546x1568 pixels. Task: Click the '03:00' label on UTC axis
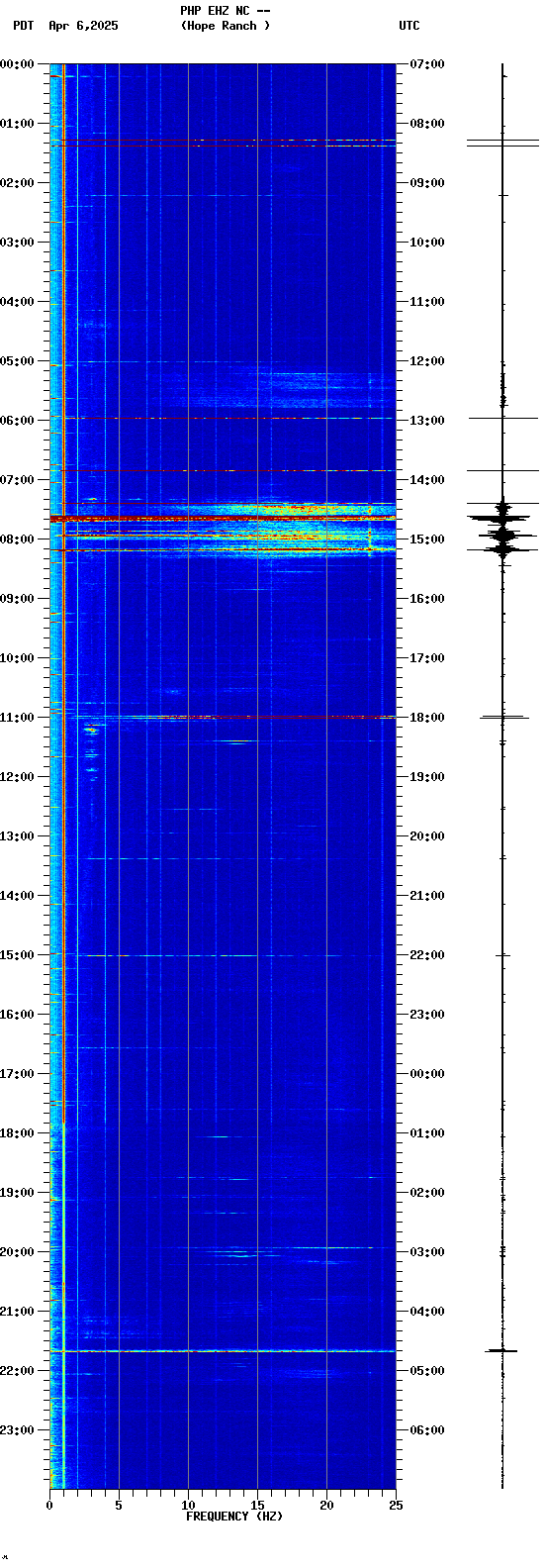426,1252
